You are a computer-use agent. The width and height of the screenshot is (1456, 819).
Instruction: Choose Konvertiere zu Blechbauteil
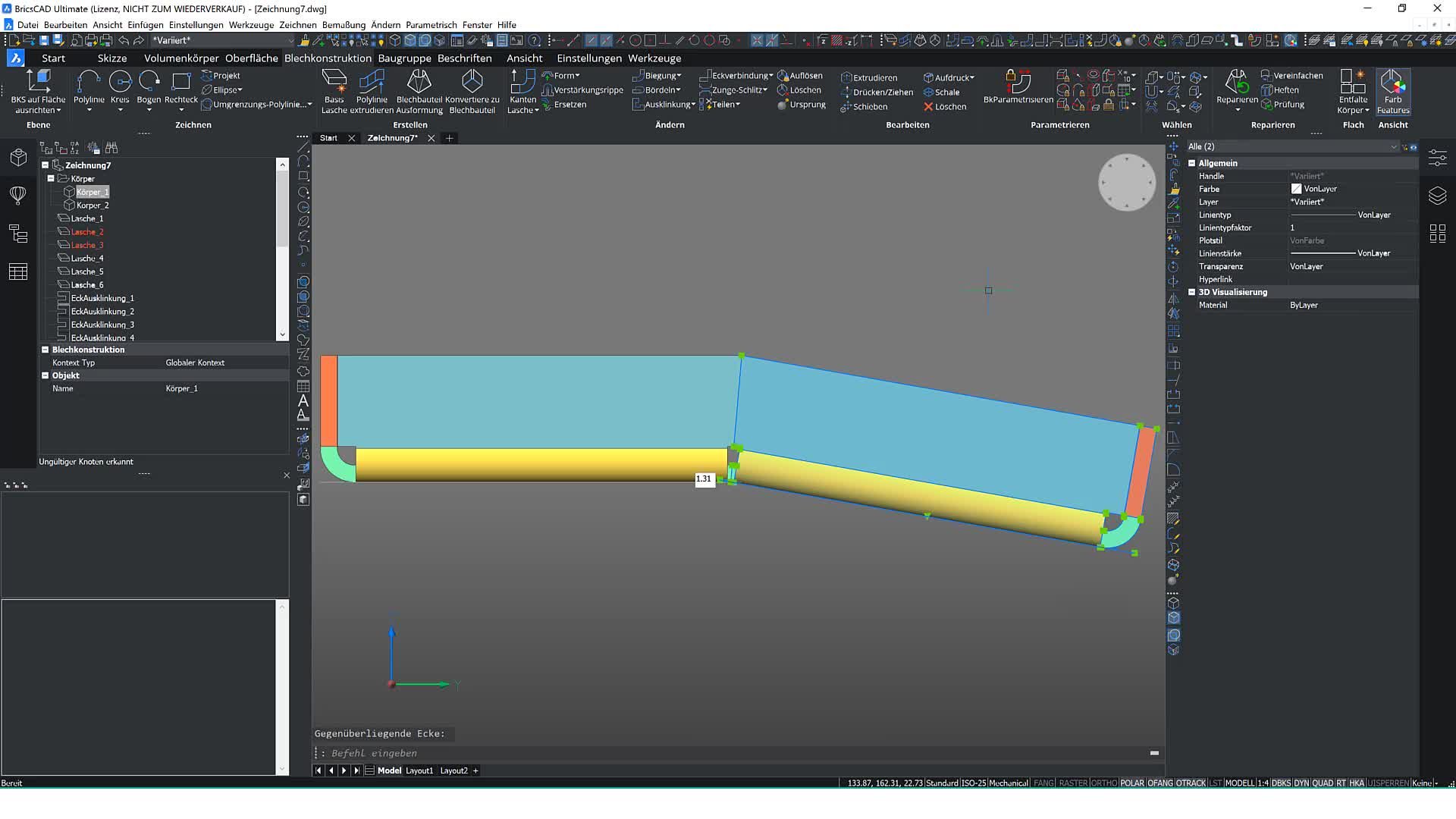(472, 91)
